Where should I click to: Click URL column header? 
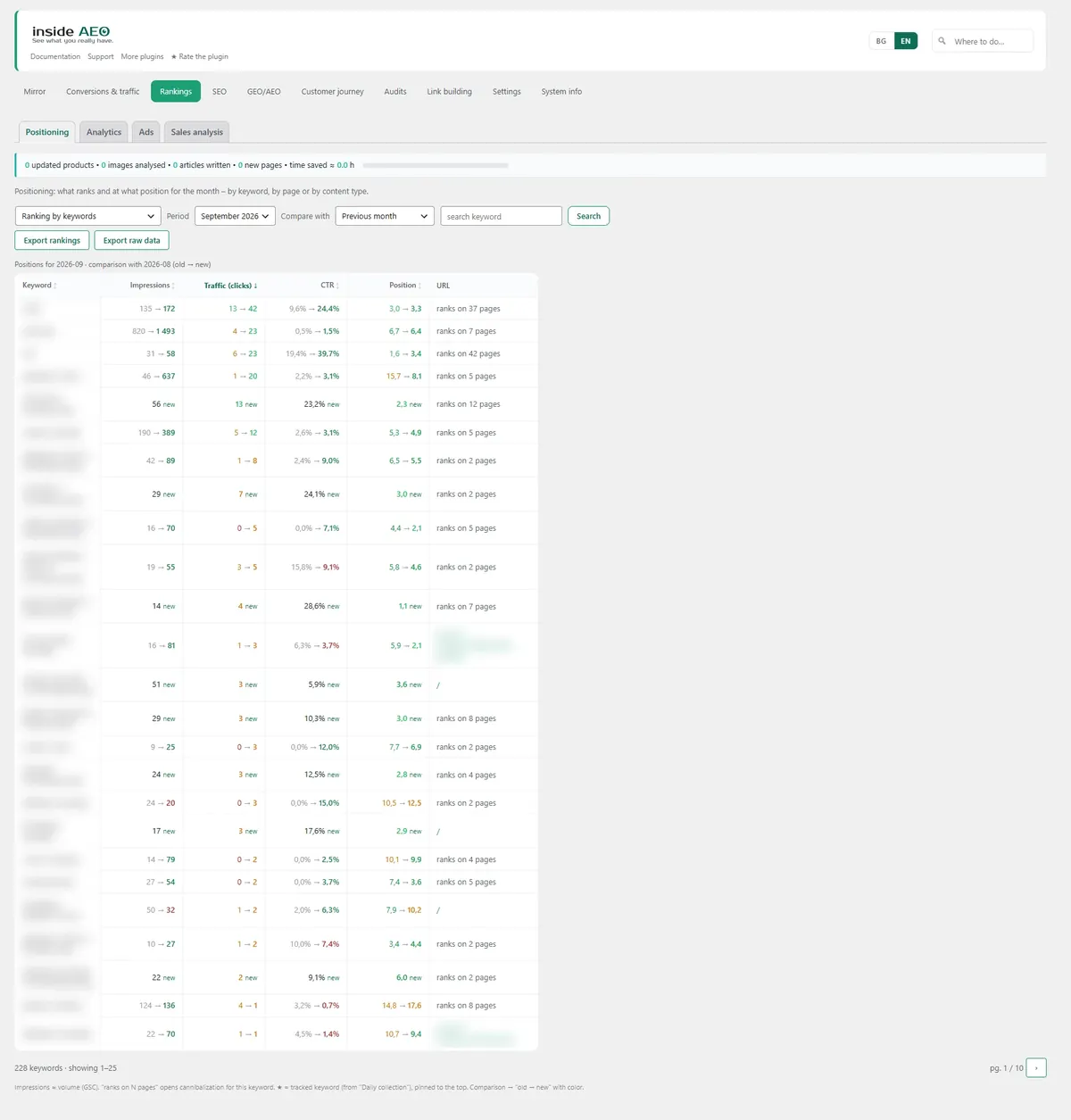click(443, 286)
